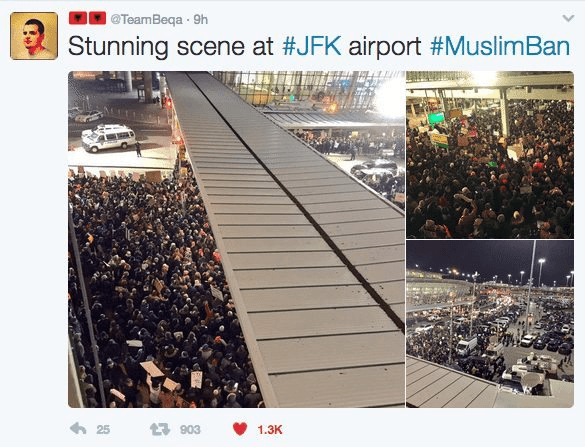This screenshot has width=585, height=447.
Task: Open large crowd photo beside rooftop
Action: 236,239
